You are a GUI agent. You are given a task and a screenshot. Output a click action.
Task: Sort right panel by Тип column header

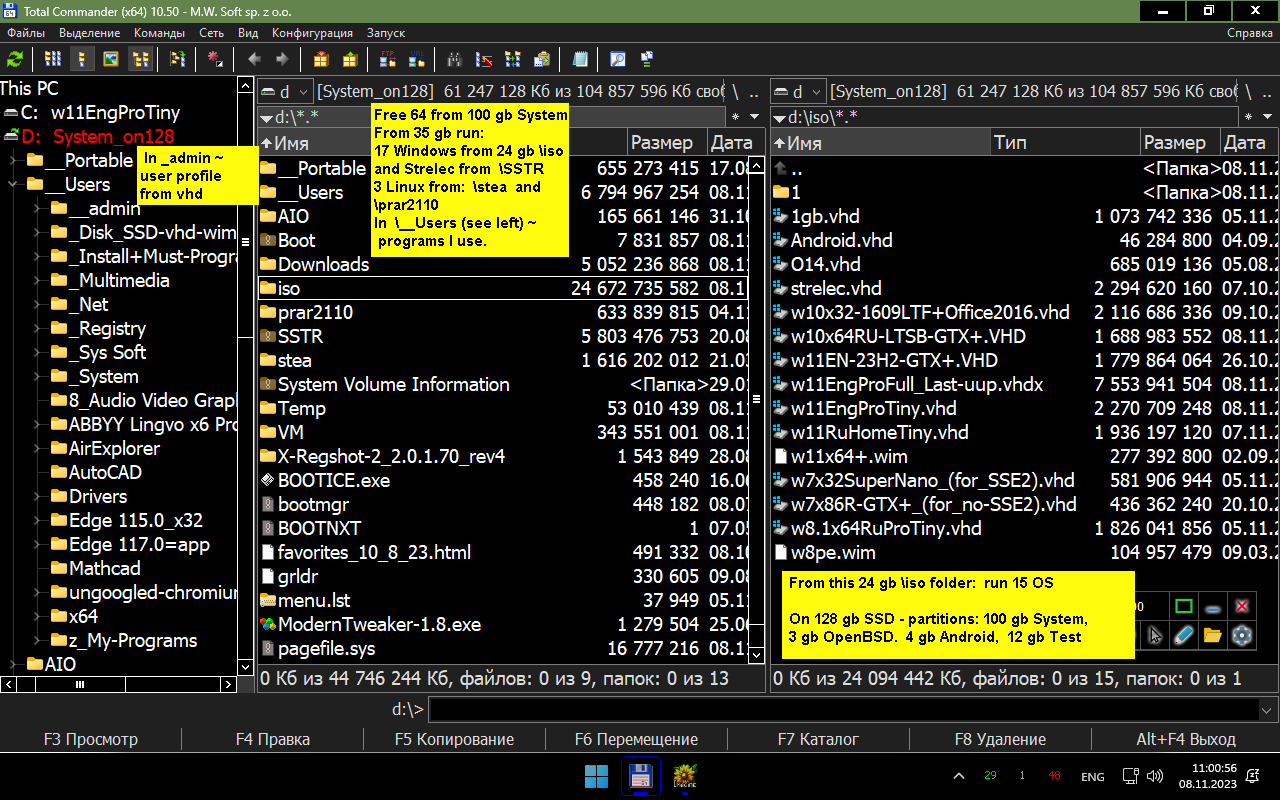(1064, 143)
